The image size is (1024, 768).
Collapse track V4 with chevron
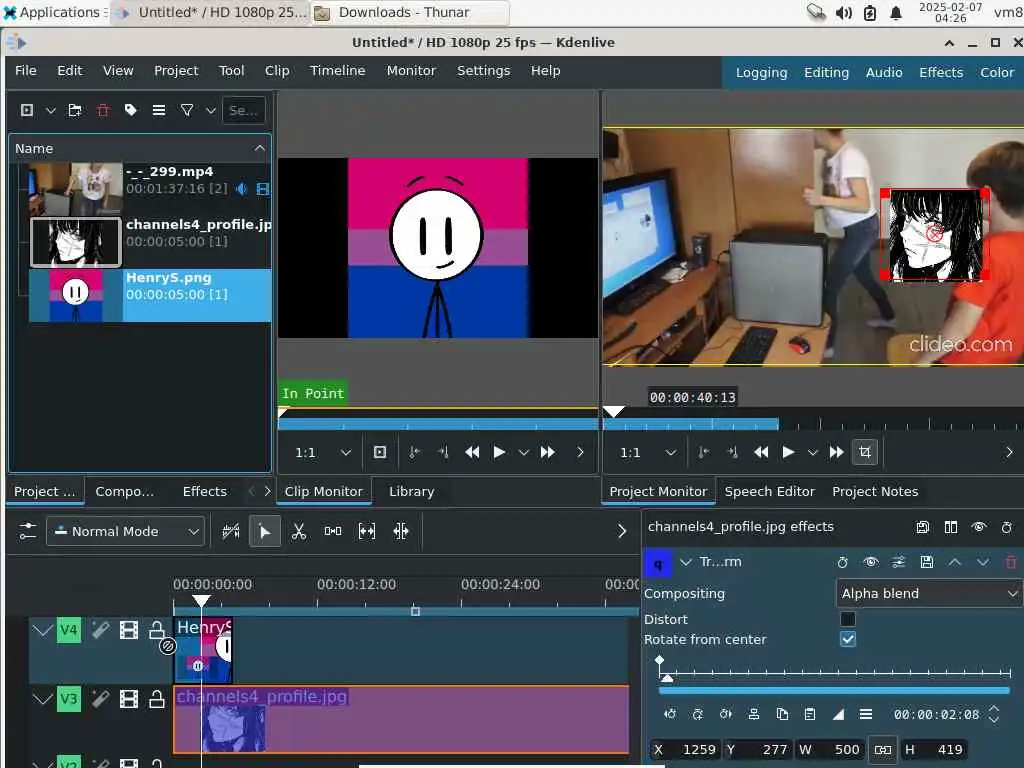click(x=42, y=630)
